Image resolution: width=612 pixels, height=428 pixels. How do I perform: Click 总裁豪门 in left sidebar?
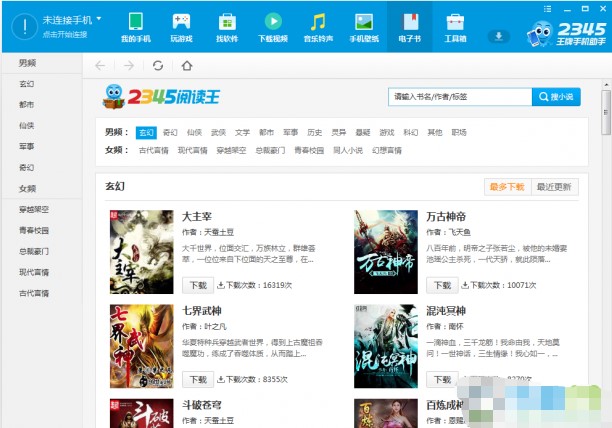[x=34, y=251]
